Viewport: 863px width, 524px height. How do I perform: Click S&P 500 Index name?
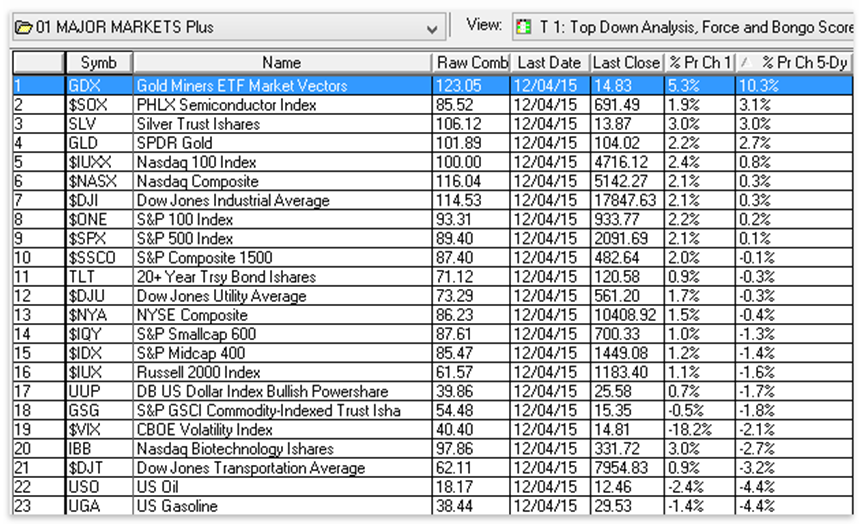[x=185, y=238]
